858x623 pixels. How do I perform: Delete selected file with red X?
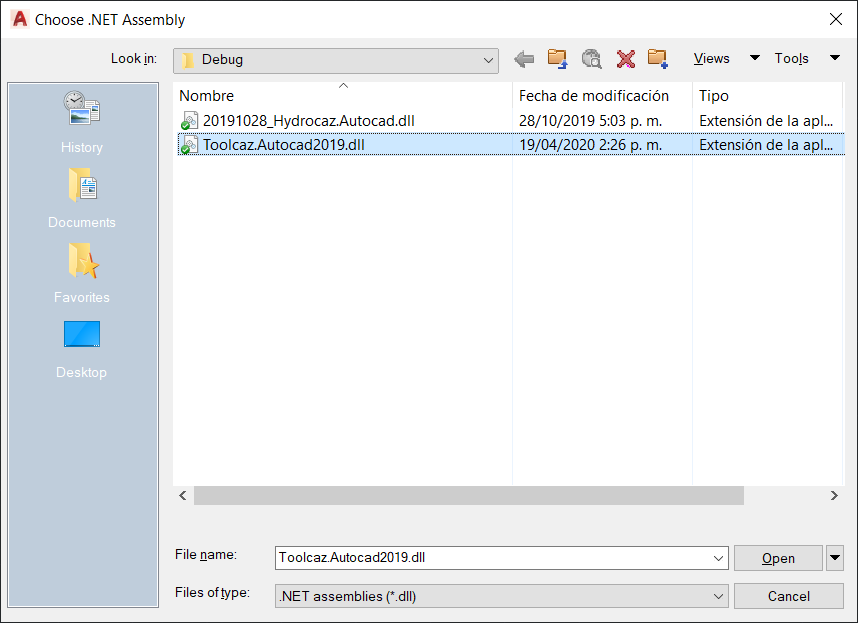625,59
